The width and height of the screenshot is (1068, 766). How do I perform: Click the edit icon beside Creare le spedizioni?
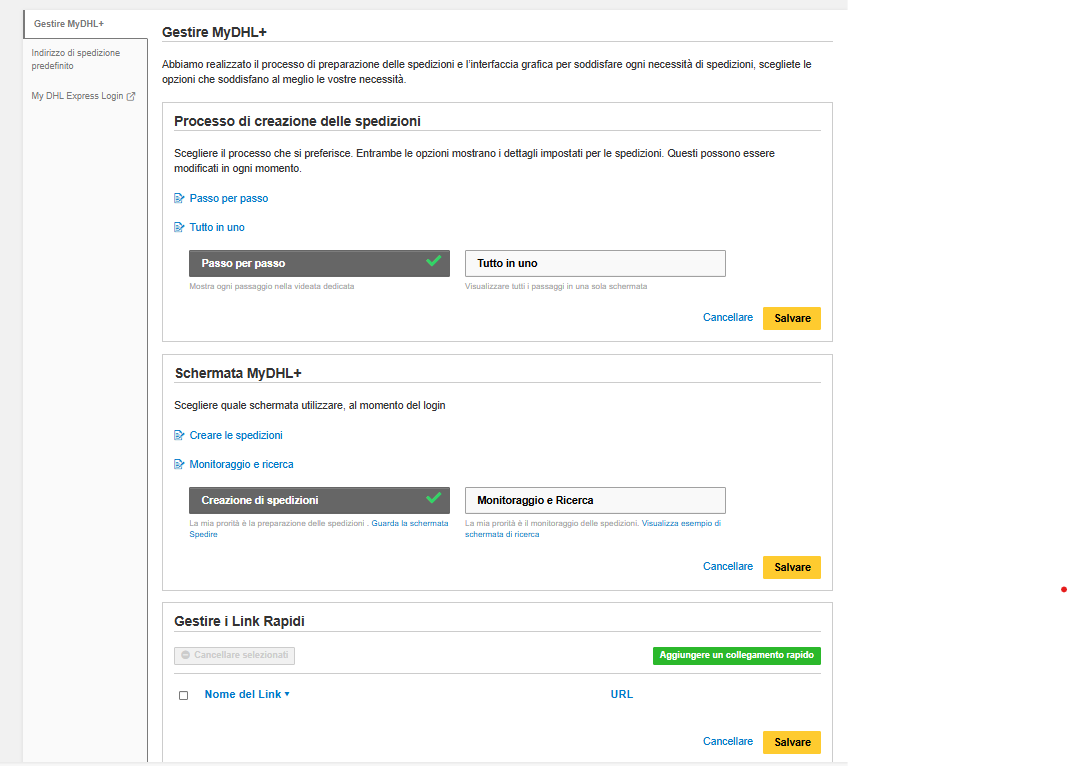pos(179,435)
